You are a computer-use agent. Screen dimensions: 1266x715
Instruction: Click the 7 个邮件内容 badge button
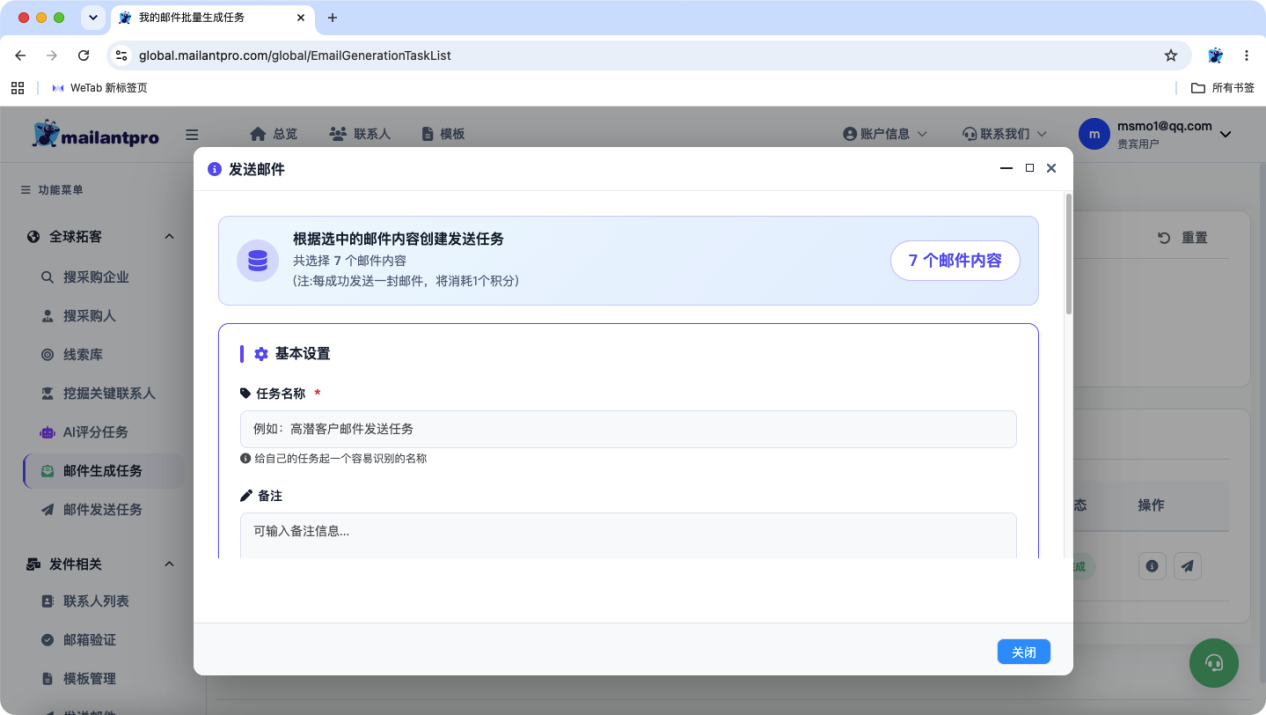955,261
